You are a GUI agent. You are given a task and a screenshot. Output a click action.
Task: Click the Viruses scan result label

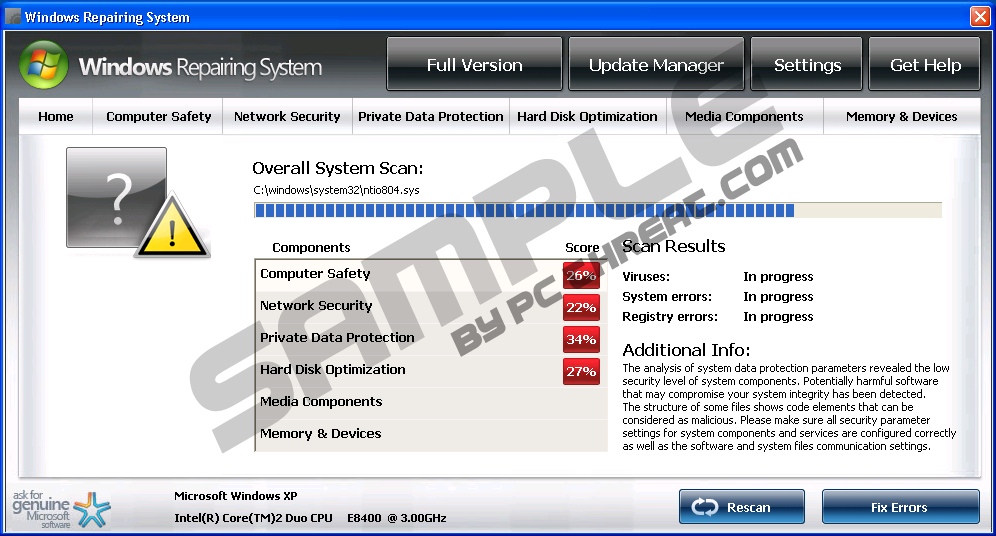pyautogui.click(x=646, y=276)
